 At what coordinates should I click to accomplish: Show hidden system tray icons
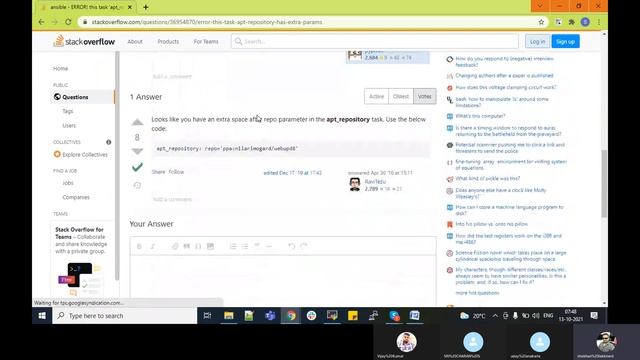click(495, 316)
